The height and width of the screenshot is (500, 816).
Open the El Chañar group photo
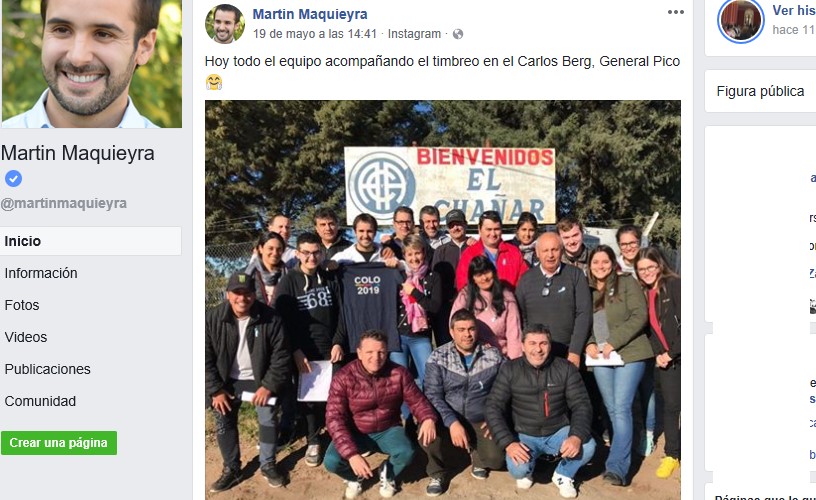(443, 300)
